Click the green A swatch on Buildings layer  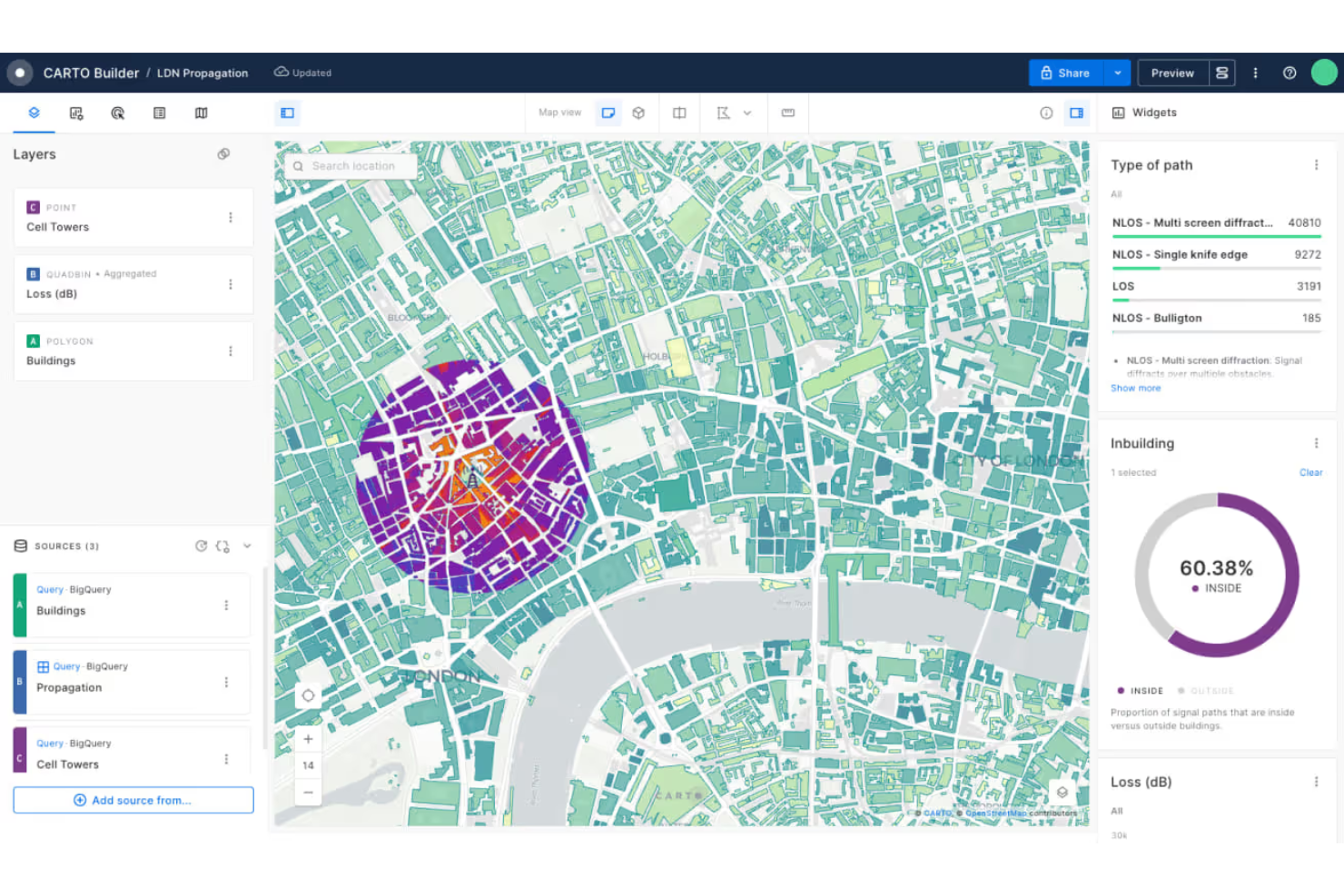coord(33,340)
